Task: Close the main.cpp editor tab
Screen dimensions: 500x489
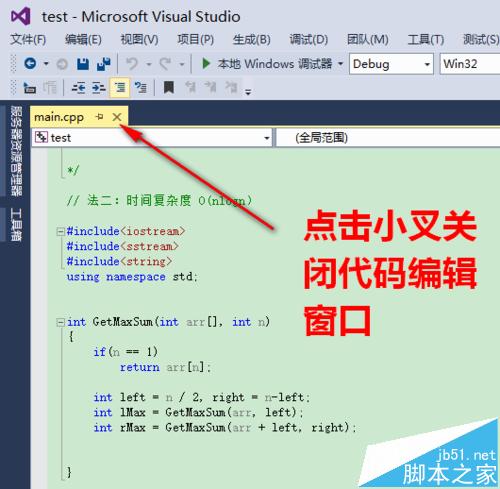Action: tap(117, 117)
